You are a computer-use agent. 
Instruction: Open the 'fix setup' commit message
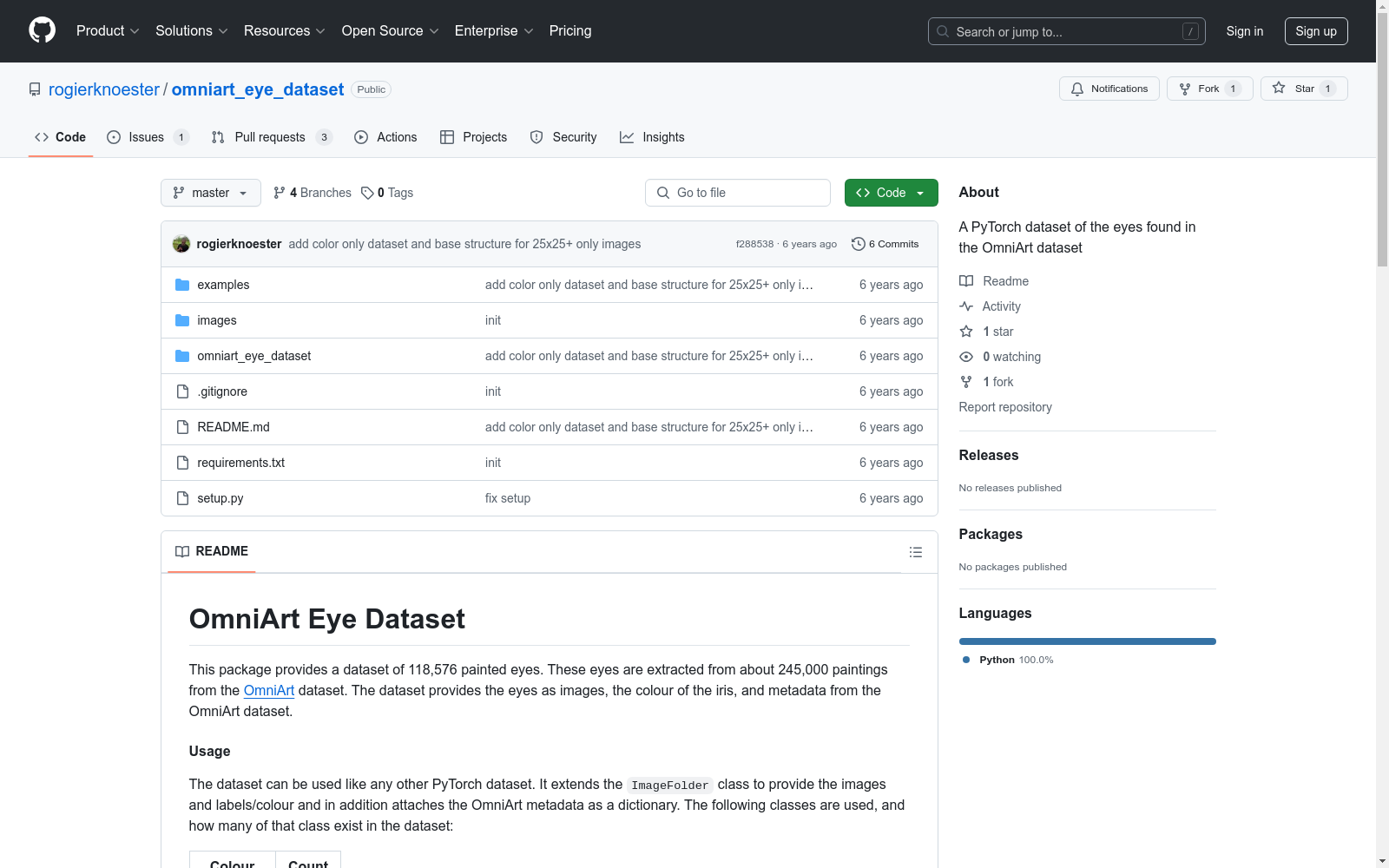[508, 498]
